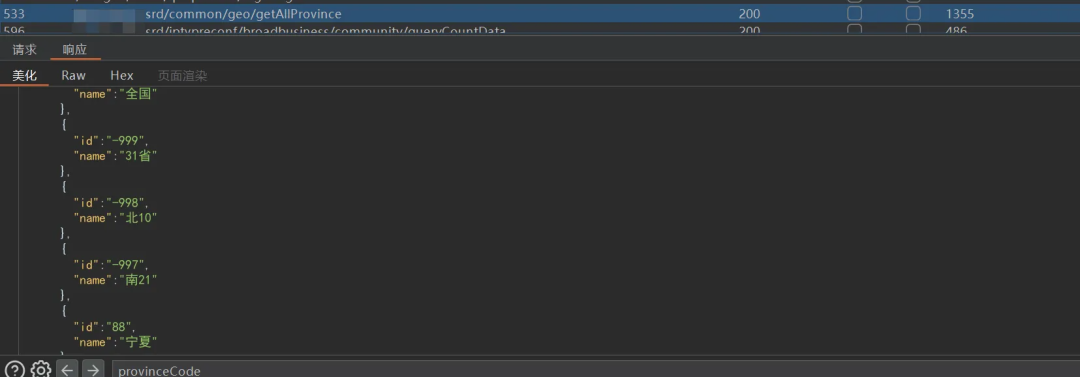Click length value 1355
This screenshot has height=377, width=1080.
(959, 14)
